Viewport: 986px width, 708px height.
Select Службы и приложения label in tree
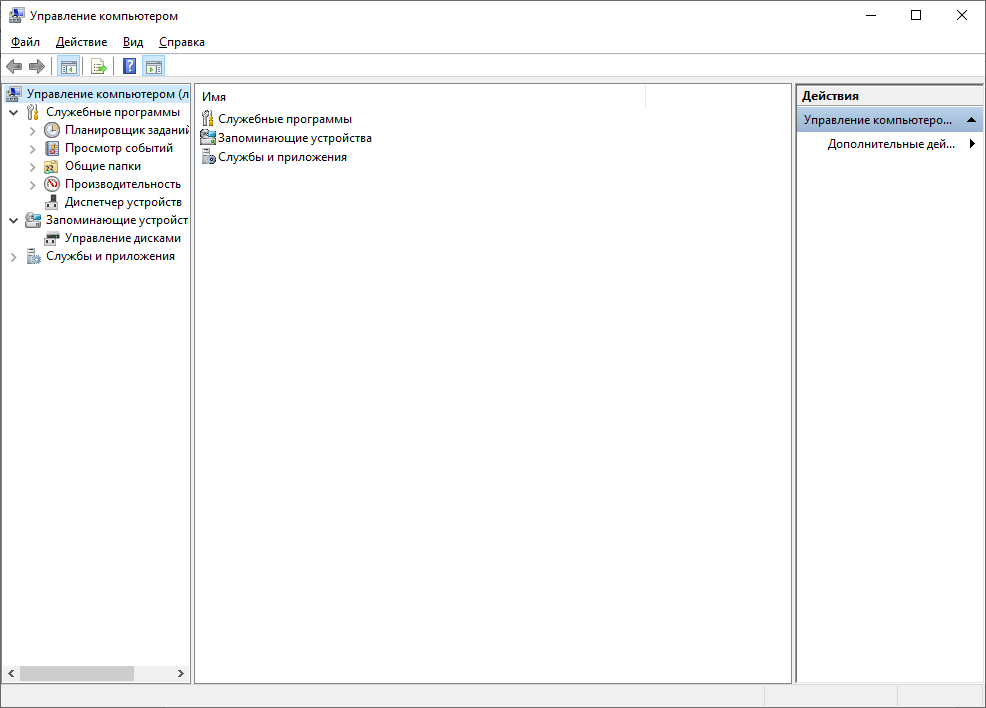point(110,256)
